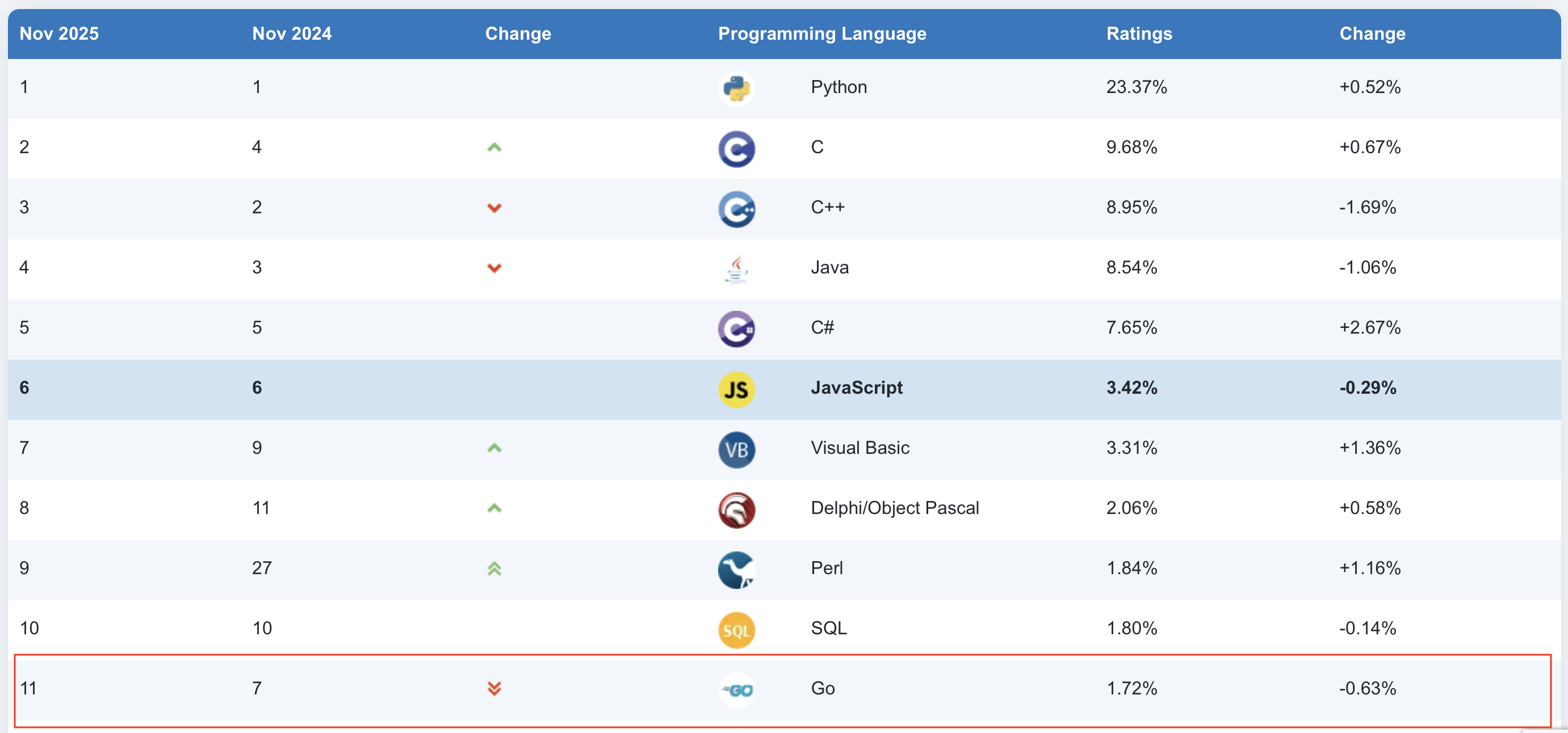The height and width of the screenshot is (733, 1568).
Task: Click the Nov 2025 column header
Action: 59,33
